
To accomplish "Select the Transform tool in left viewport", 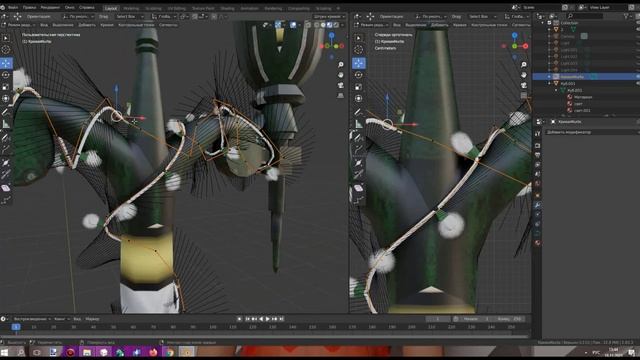I will pos(6,98).
